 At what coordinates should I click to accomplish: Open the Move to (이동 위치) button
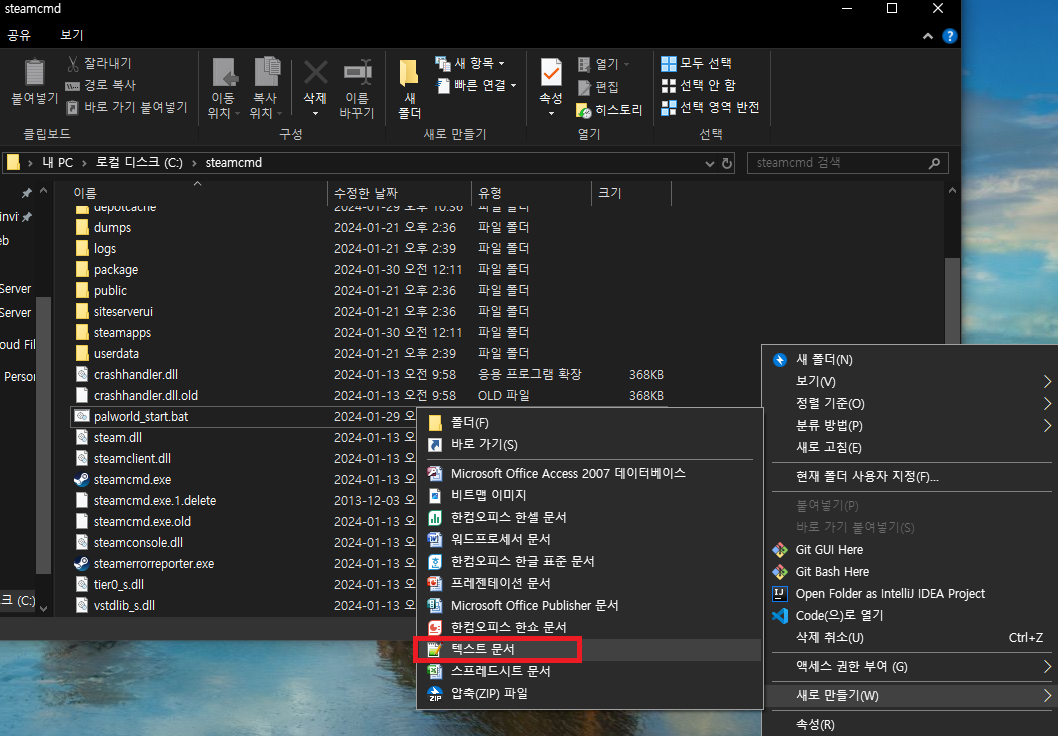[x=223, y=88]
